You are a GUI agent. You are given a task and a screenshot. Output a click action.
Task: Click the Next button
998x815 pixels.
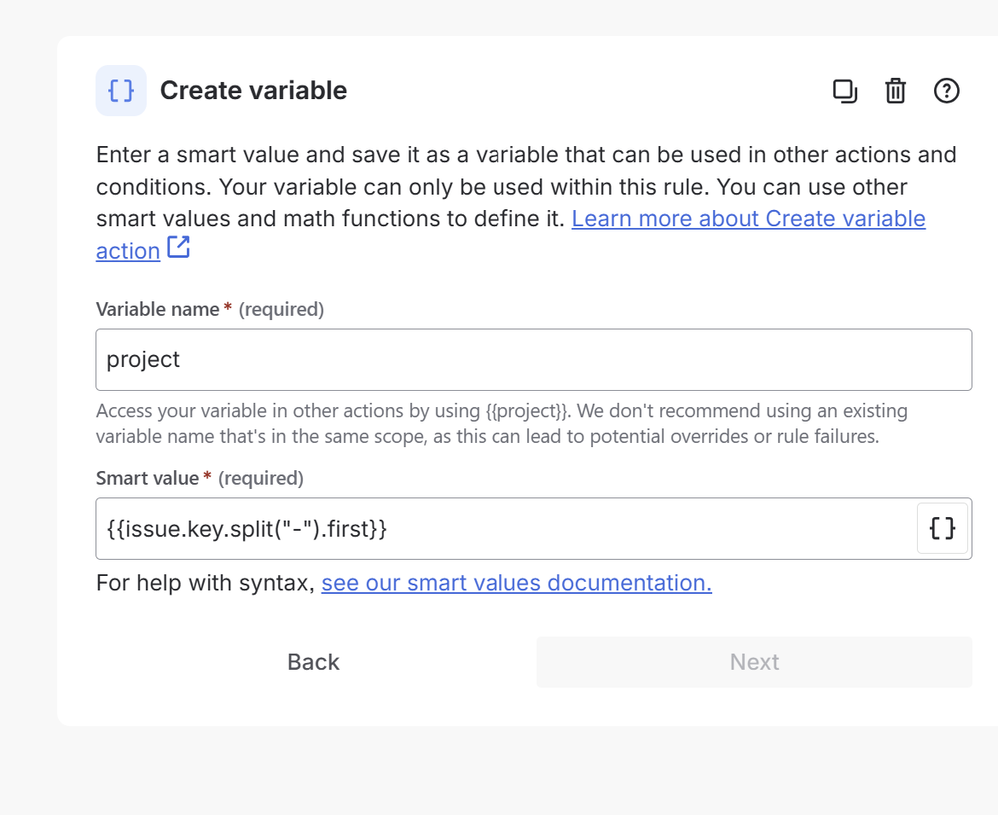pos(754,662)
